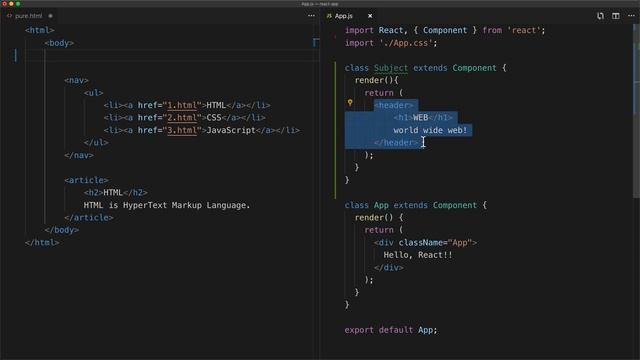Click the closing </header> tag

point(396,142)
